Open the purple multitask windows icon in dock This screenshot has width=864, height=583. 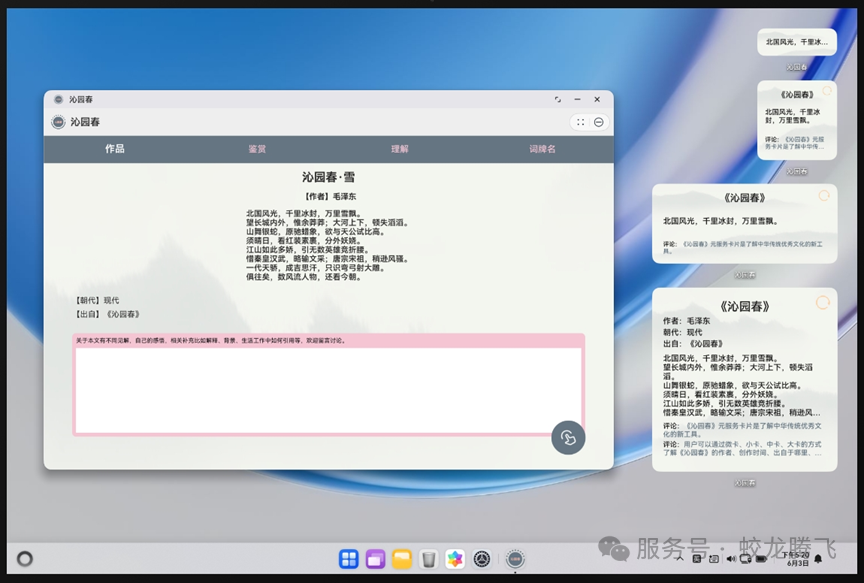tap(375, 559)
